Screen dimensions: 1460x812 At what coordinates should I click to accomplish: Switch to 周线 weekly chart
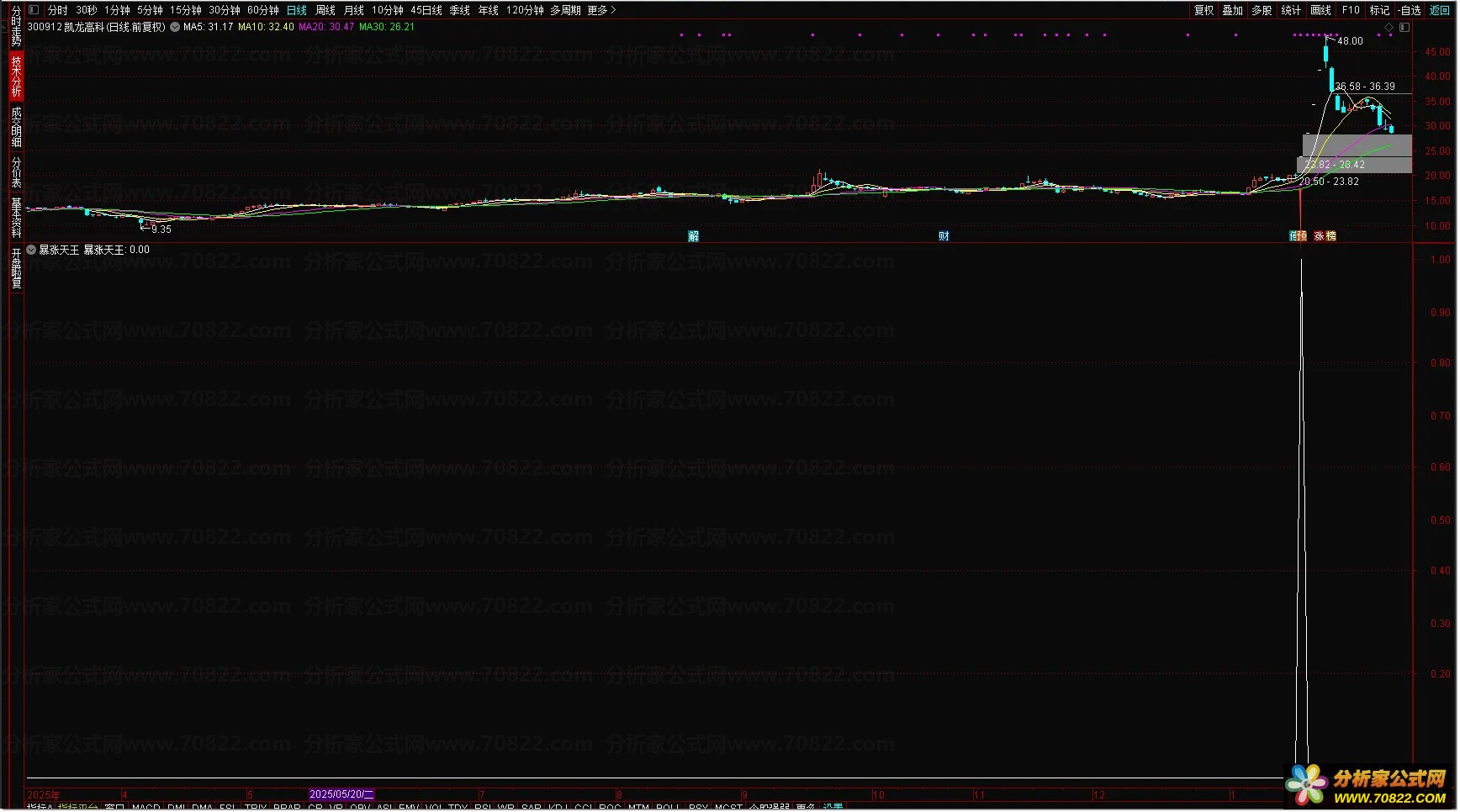(325, 10)
